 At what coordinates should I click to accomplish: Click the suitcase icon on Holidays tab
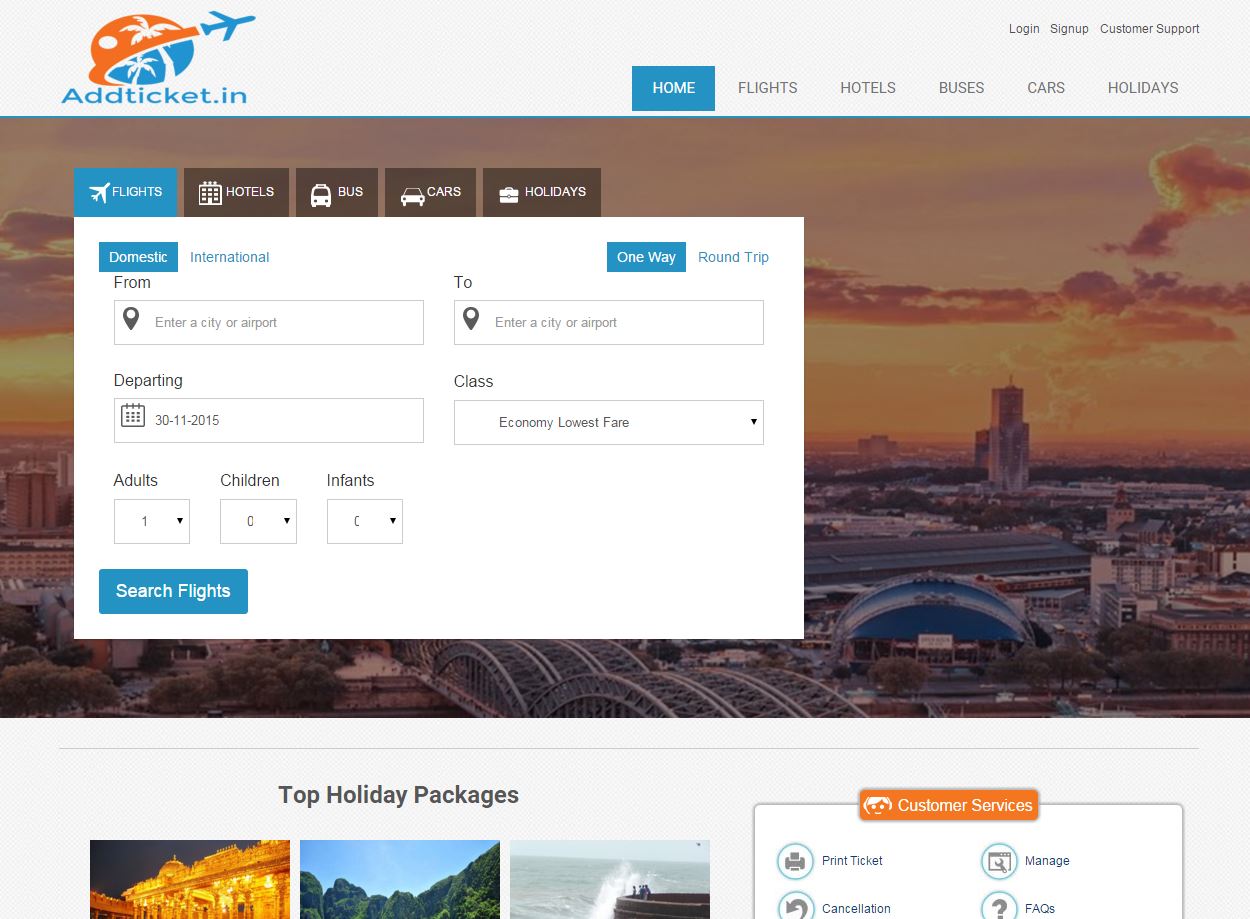pos(509,194)
